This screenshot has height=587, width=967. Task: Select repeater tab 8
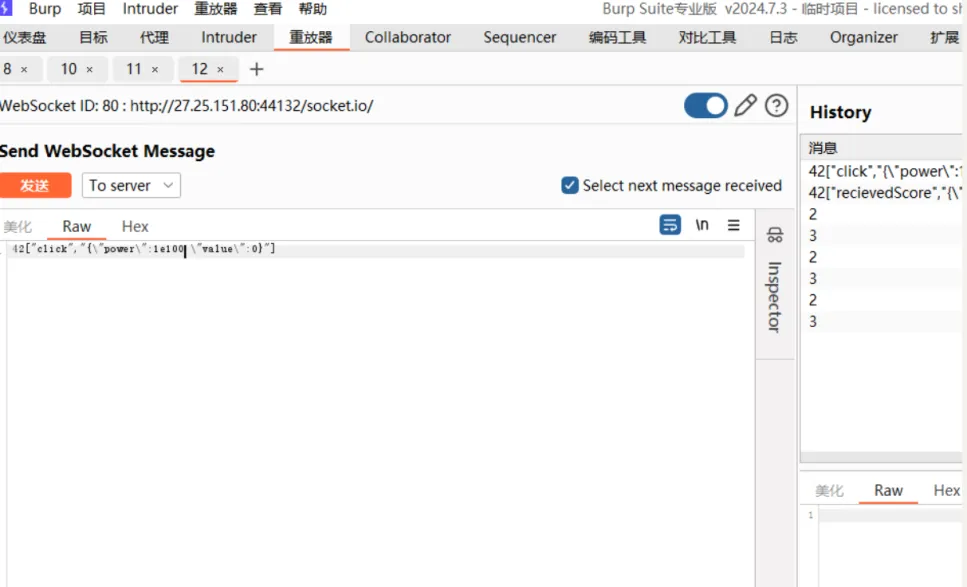coord(7,69)
